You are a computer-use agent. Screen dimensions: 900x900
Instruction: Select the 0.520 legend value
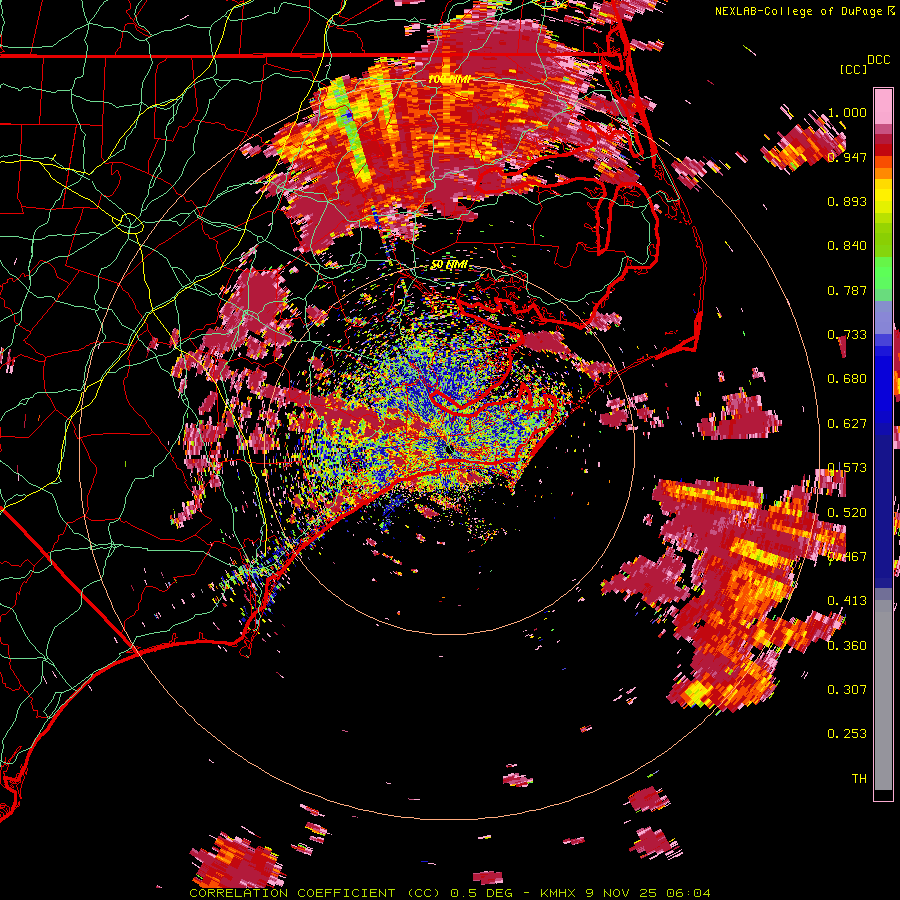tap(847, 513)
